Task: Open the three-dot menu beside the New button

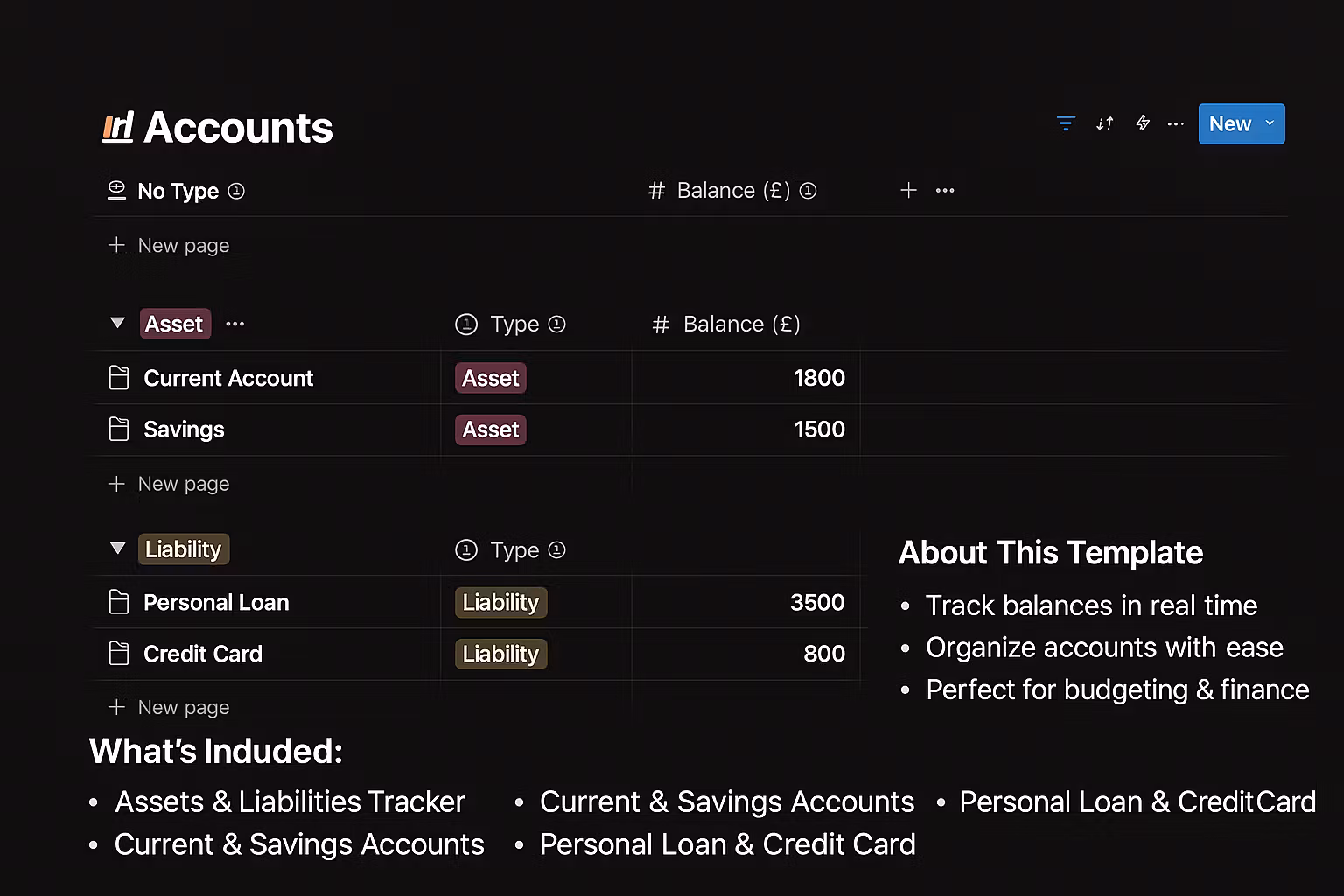Action: pos(1175,123)
